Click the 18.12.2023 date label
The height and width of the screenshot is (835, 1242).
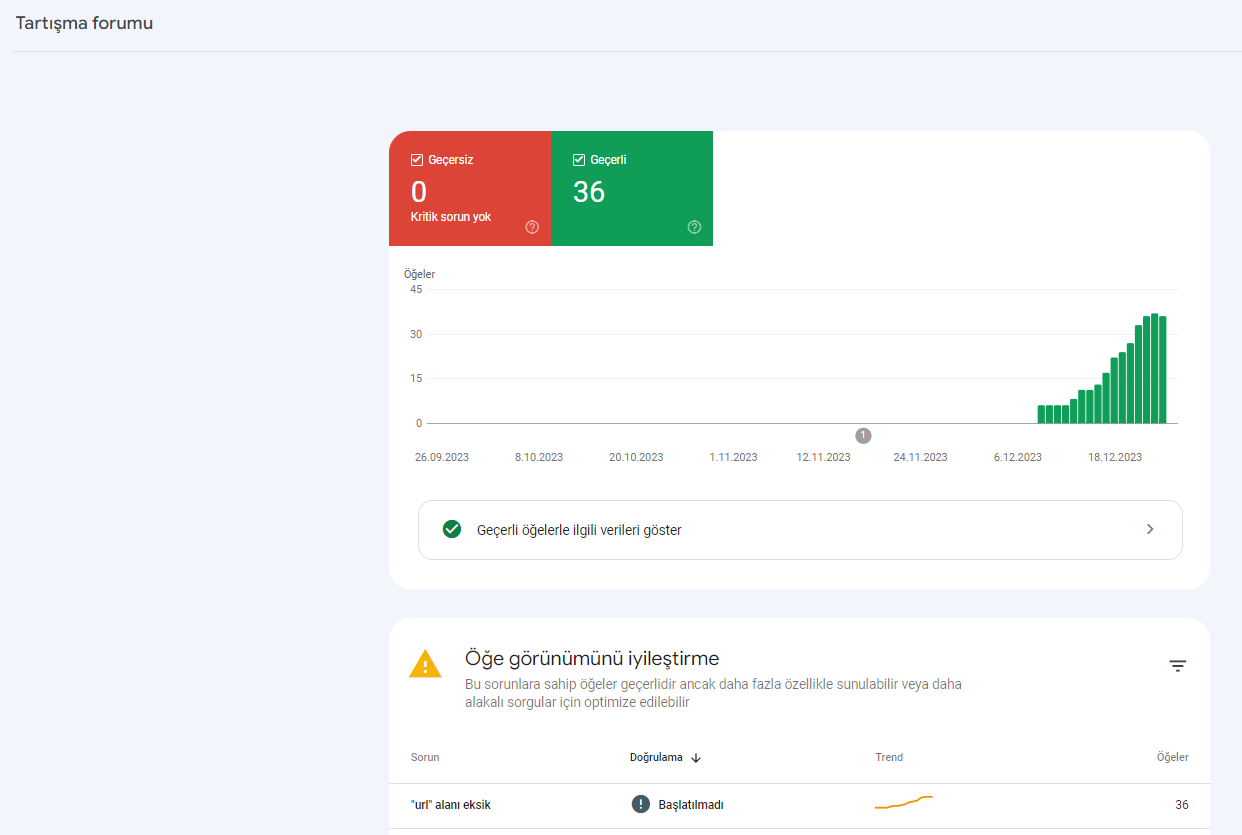(x=1115, y=457)
